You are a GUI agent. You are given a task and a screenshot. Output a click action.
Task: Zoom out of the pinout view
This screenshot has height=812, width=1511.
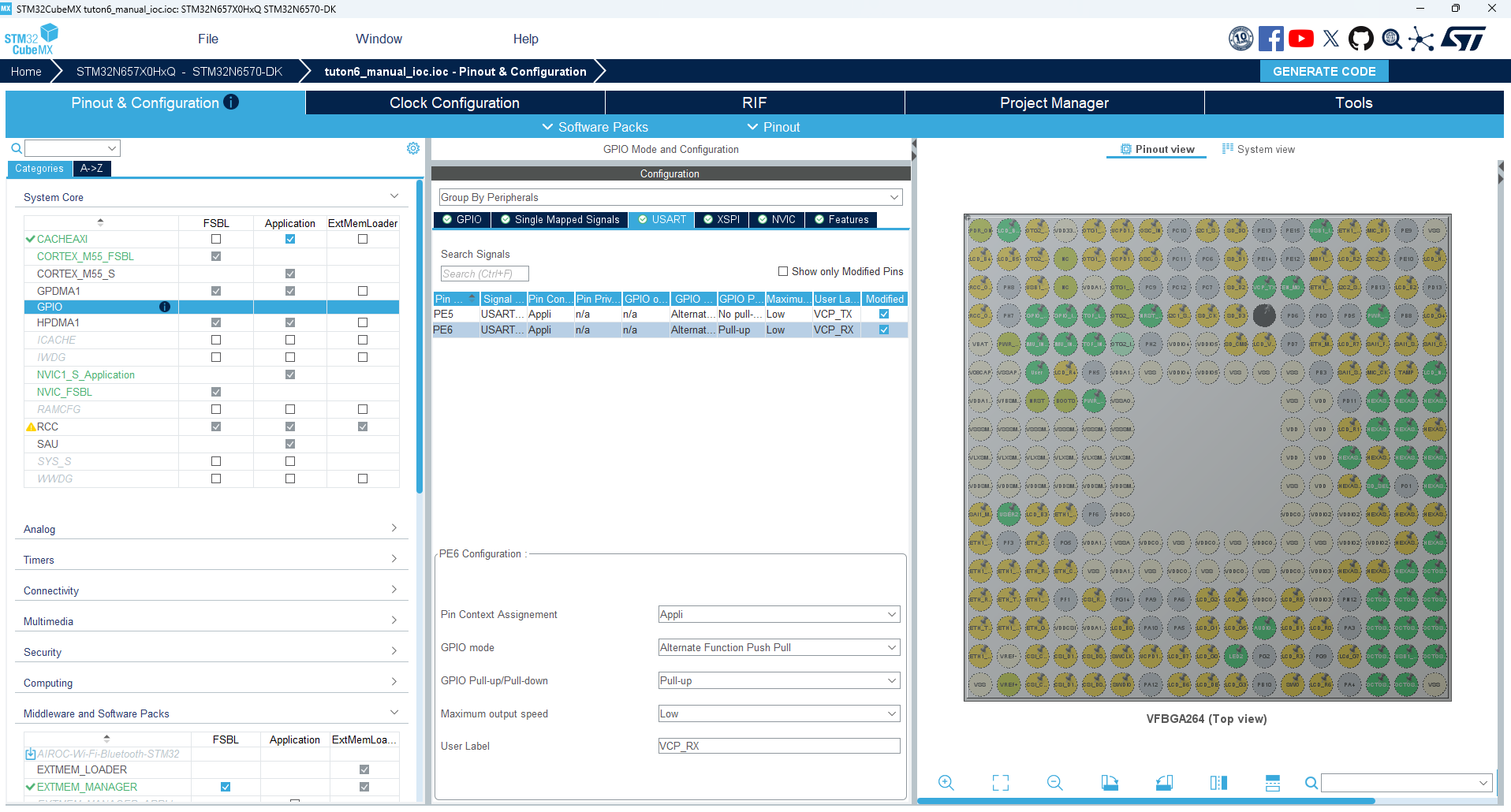[x=1055, y=782]
